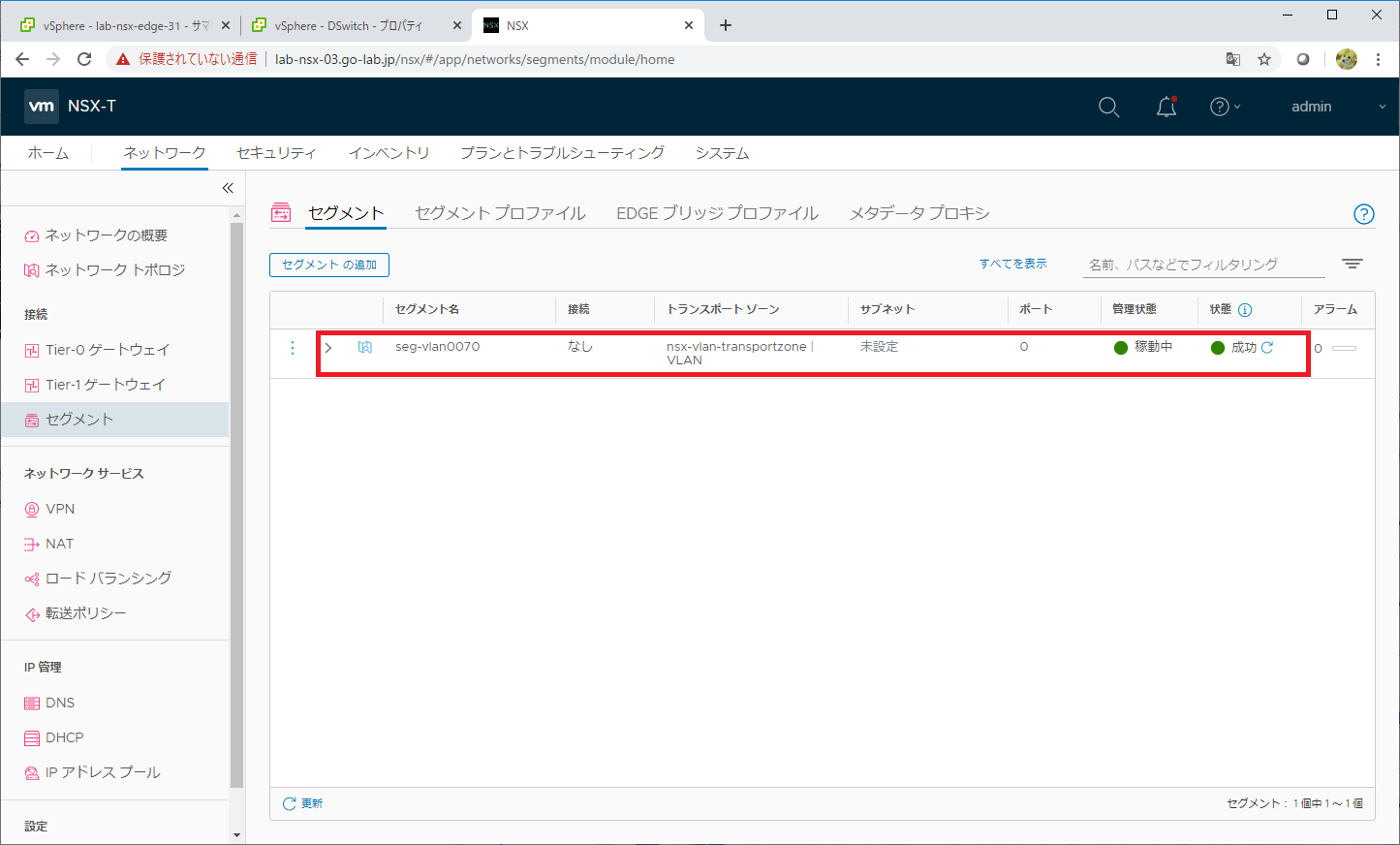Open the Chrome three-dot menu
This screenshot has width=1400, height=845.
tap(1378, 59)
